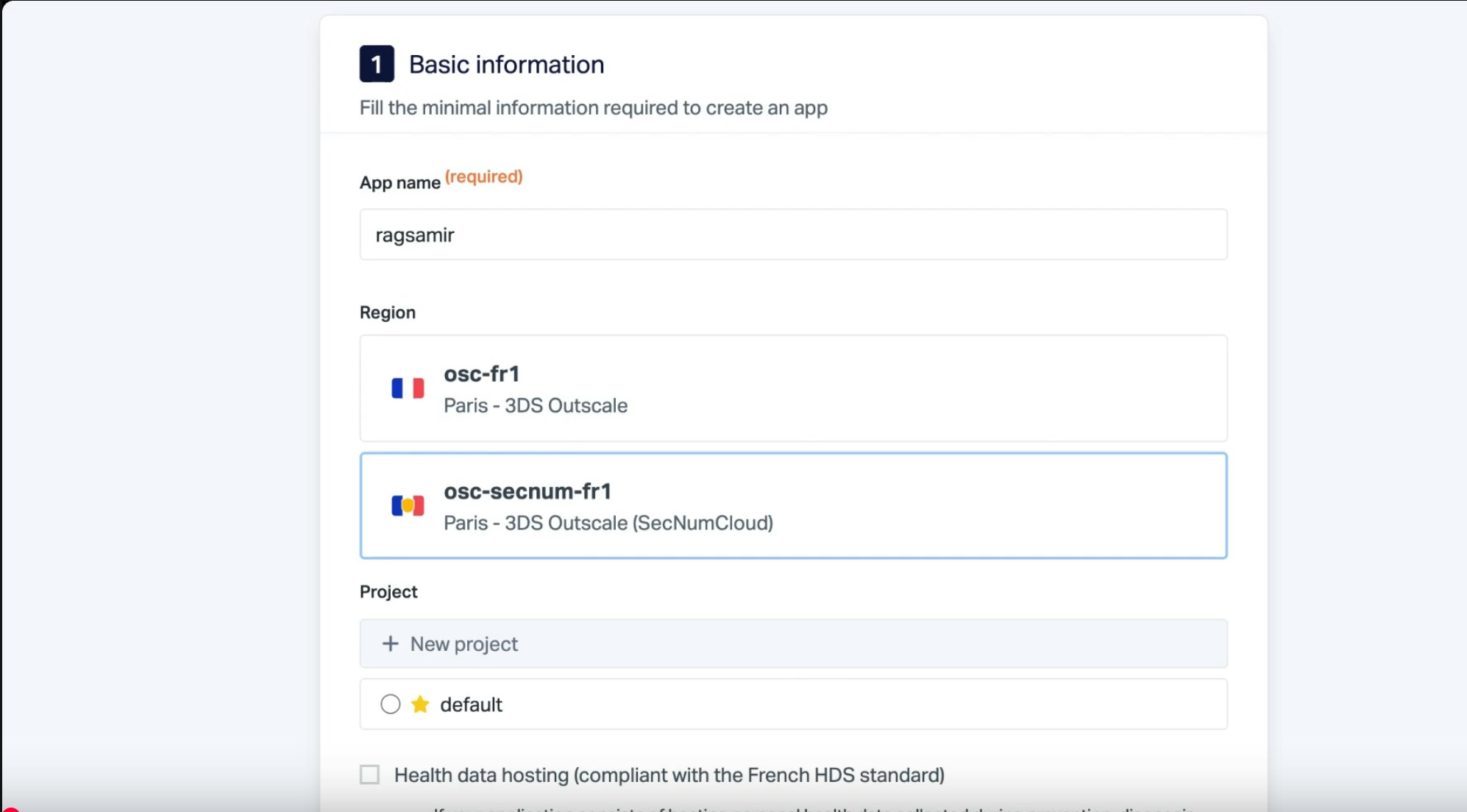Click the Region section label
Viewport: 1467px width, 812px height.
(x=388, y=312)
